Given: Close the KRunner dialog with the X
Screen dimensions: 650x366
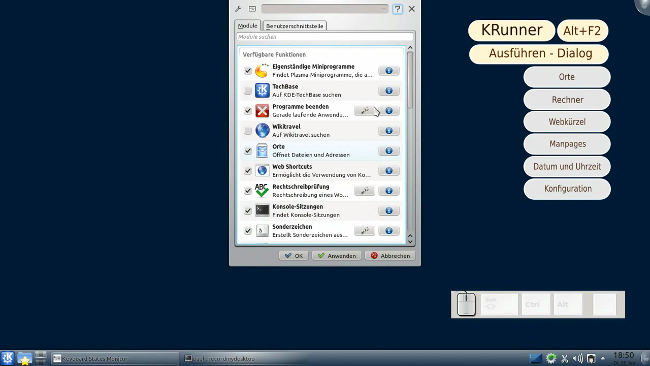Looking at the screenshot, I should pos(412,9).
